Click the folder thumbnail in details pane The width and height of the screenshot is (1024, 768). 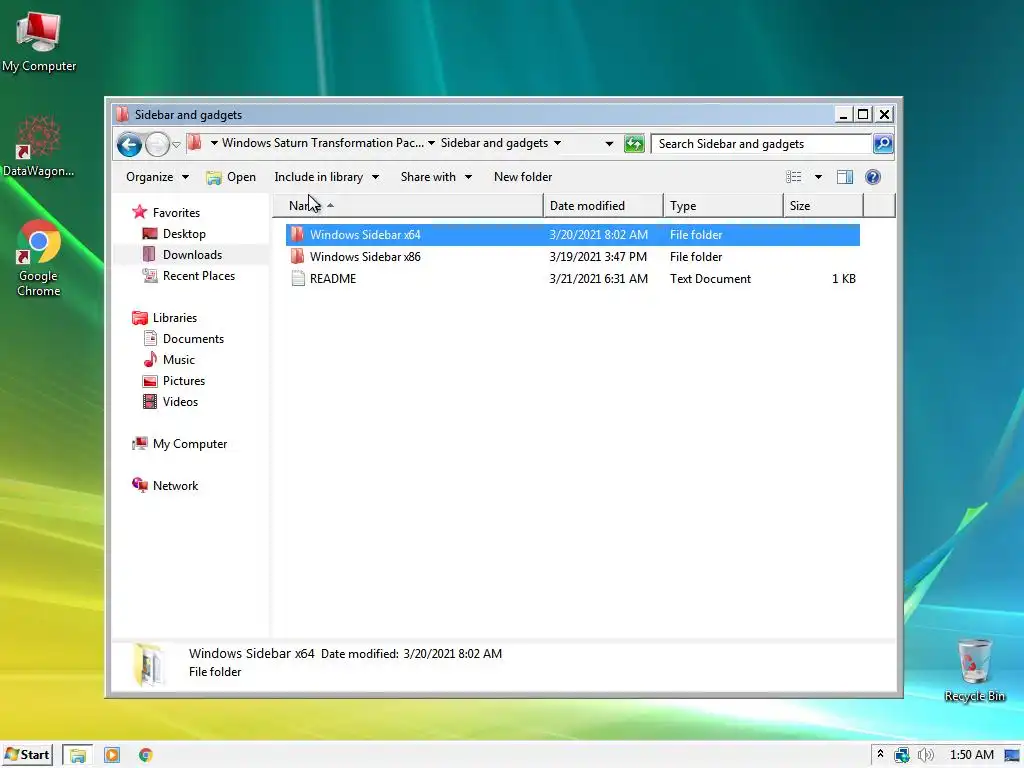pos(149,664)
